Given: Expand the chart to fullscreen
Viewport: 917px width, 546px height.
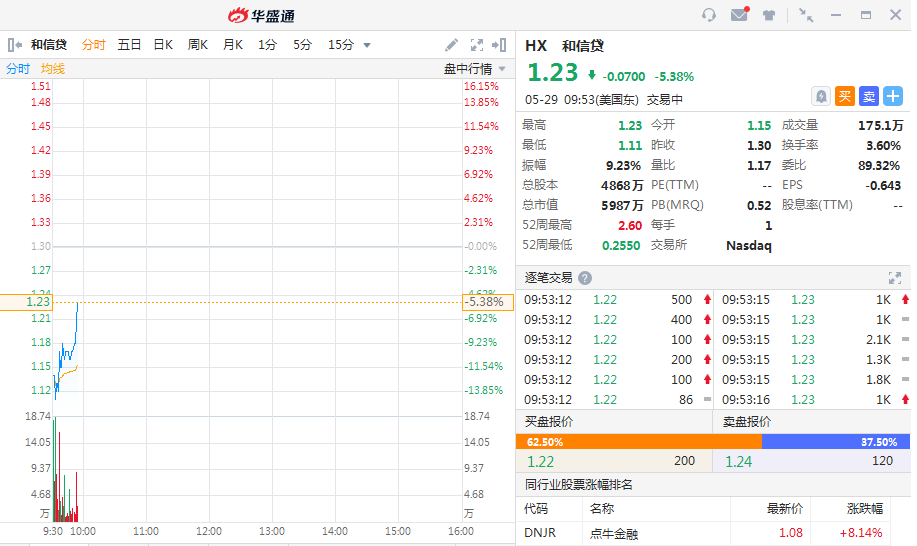Looking at the screenshot, I should (x=477, y=45).
